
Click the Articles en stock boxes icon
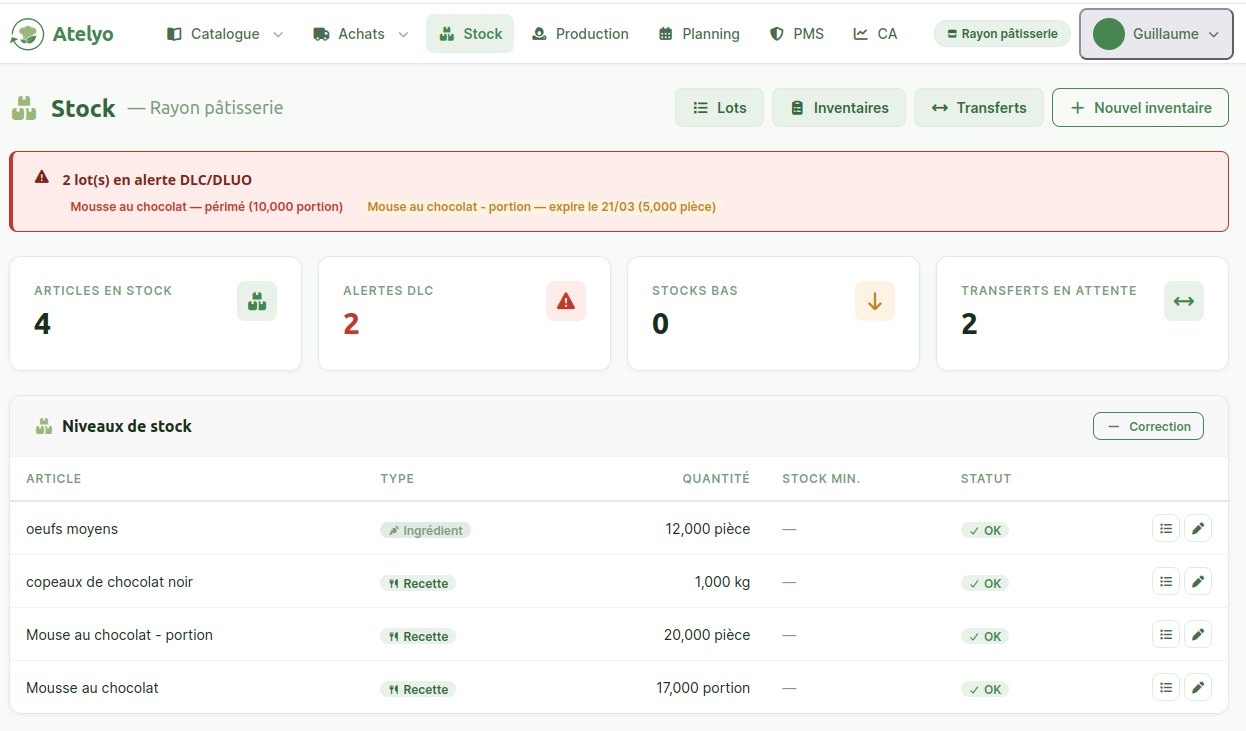(256, 301)
